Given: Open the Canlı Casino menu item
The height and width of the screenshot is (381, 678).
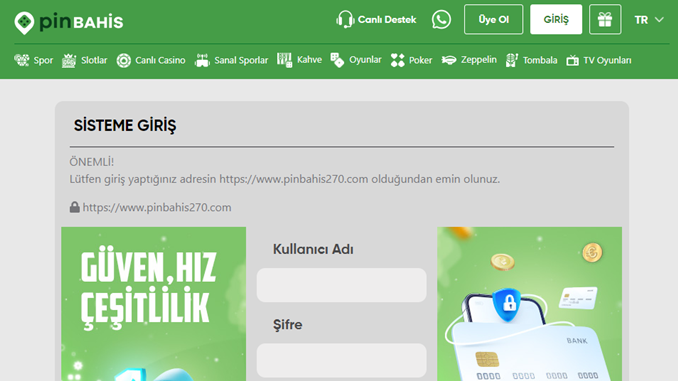Looking at the screenshot, I should [x=150, y=60].
